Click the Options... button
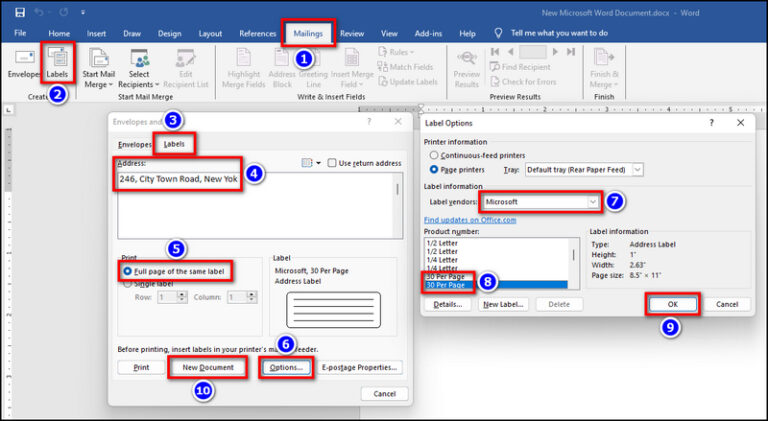 (286, 367)
